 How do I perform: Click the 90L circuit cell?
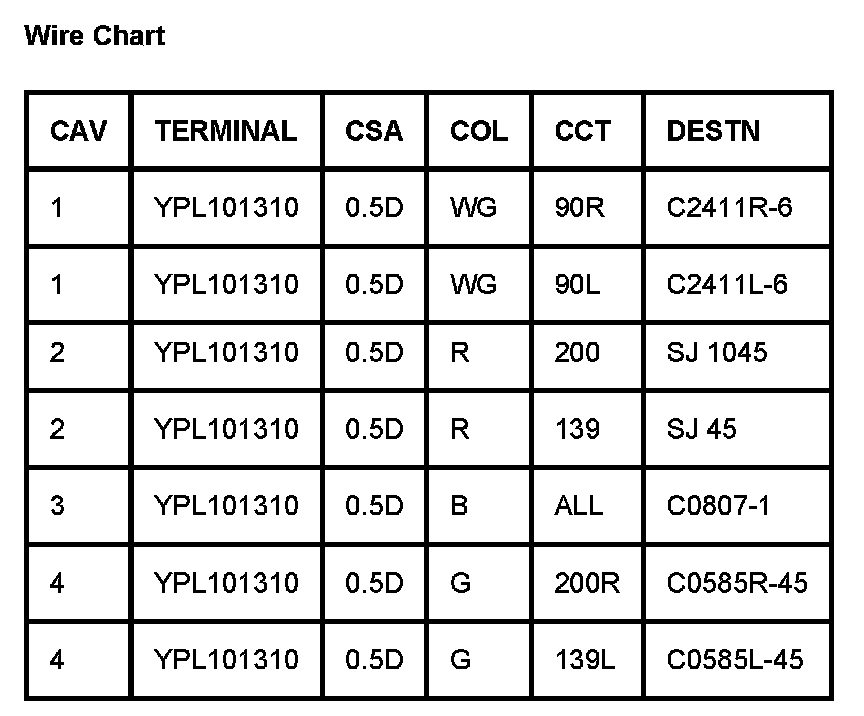coord(578,285)
